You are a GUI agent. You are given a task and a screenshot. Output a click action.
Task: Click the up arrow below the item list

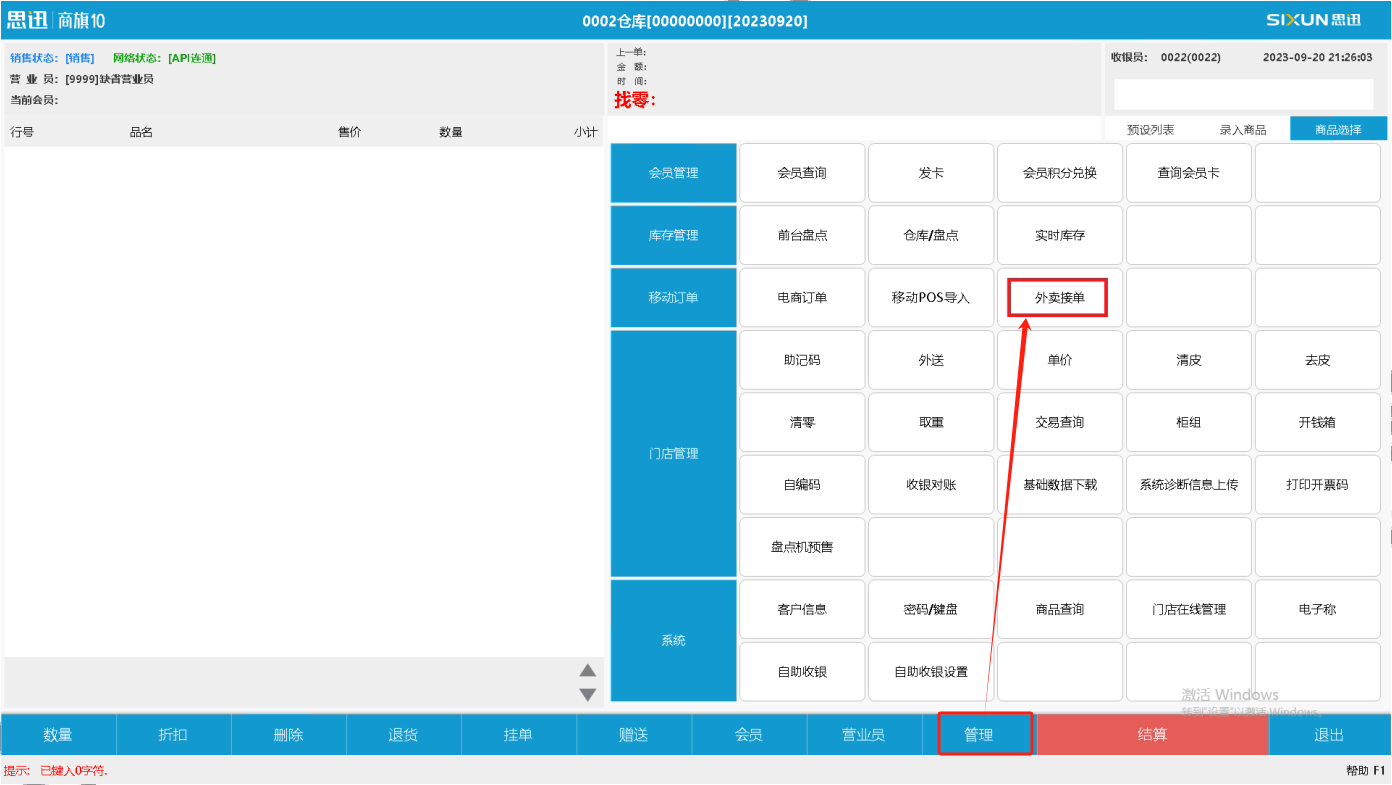click(588, 671)
